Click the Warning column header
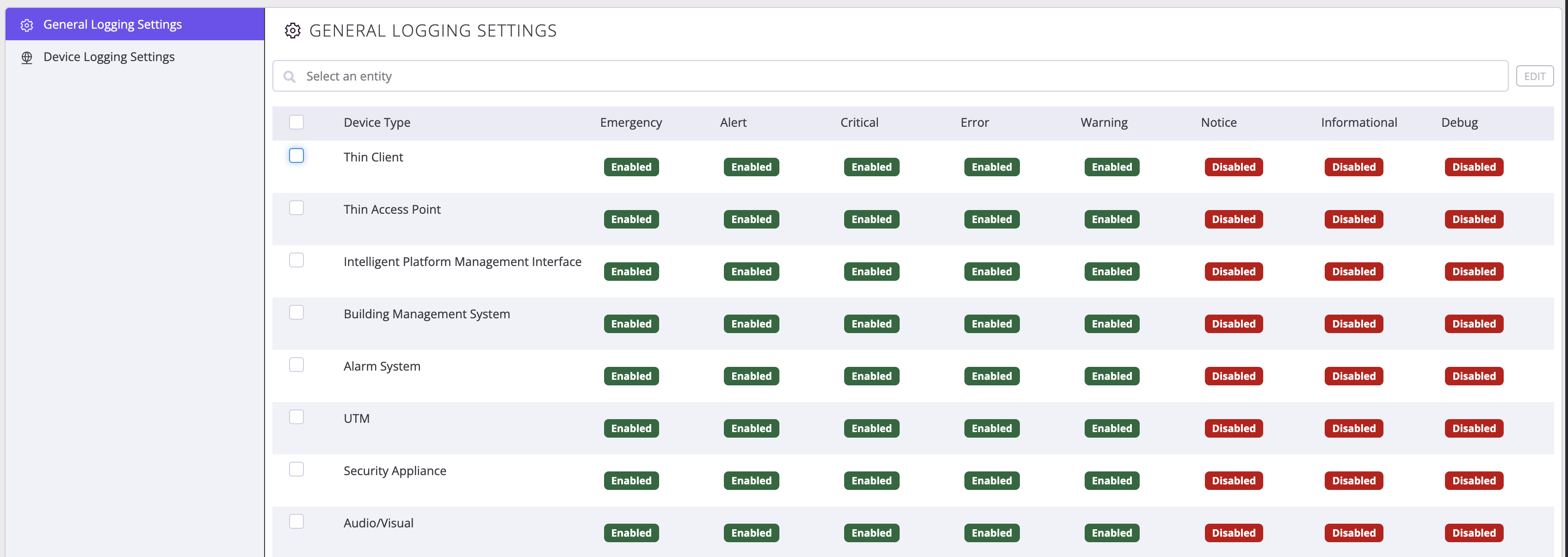 (x=1104, y=122)
